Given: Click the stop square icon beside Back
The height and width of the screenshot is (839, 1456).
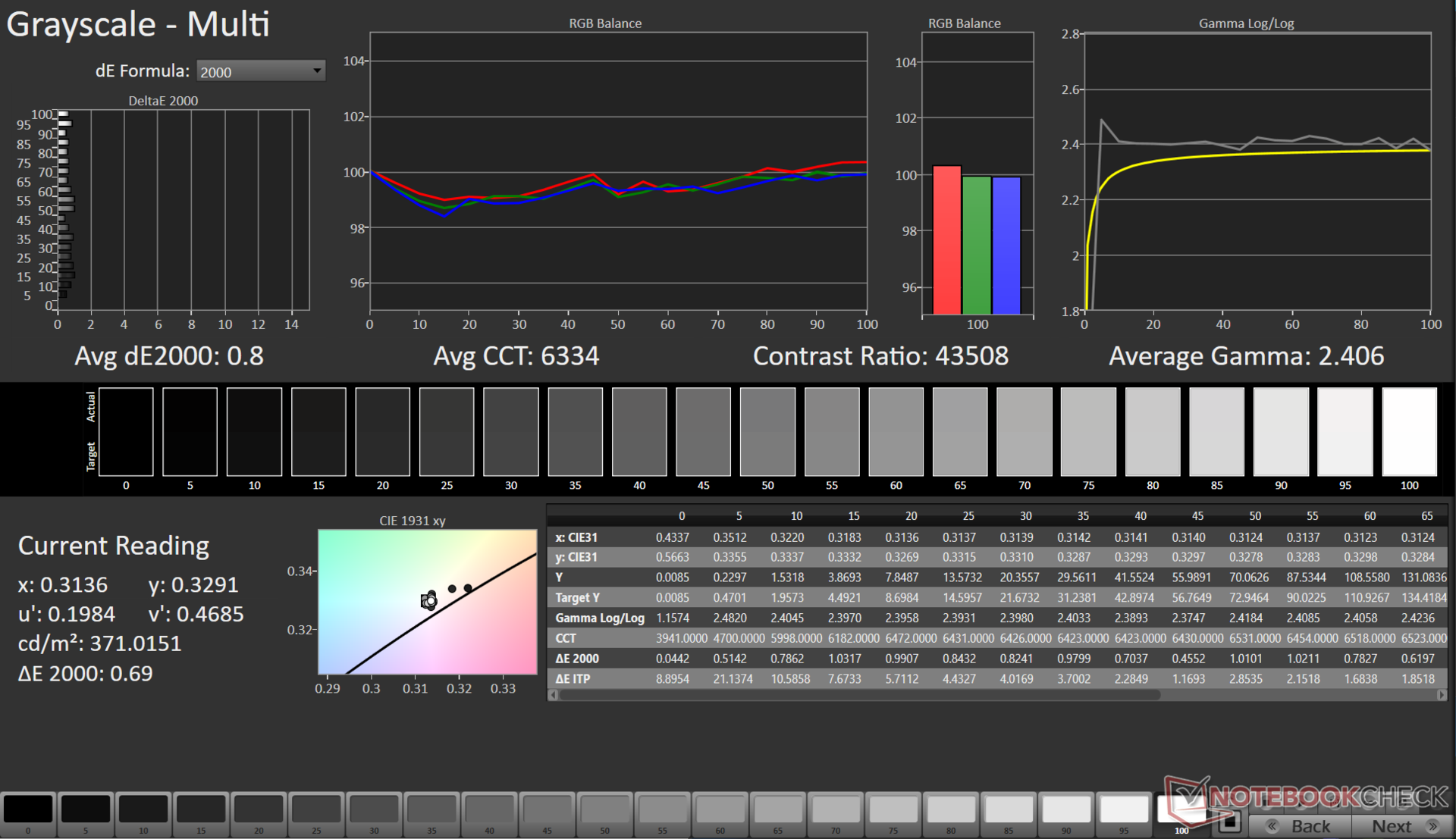Looking at the screenshot, I should point(1229,821).
